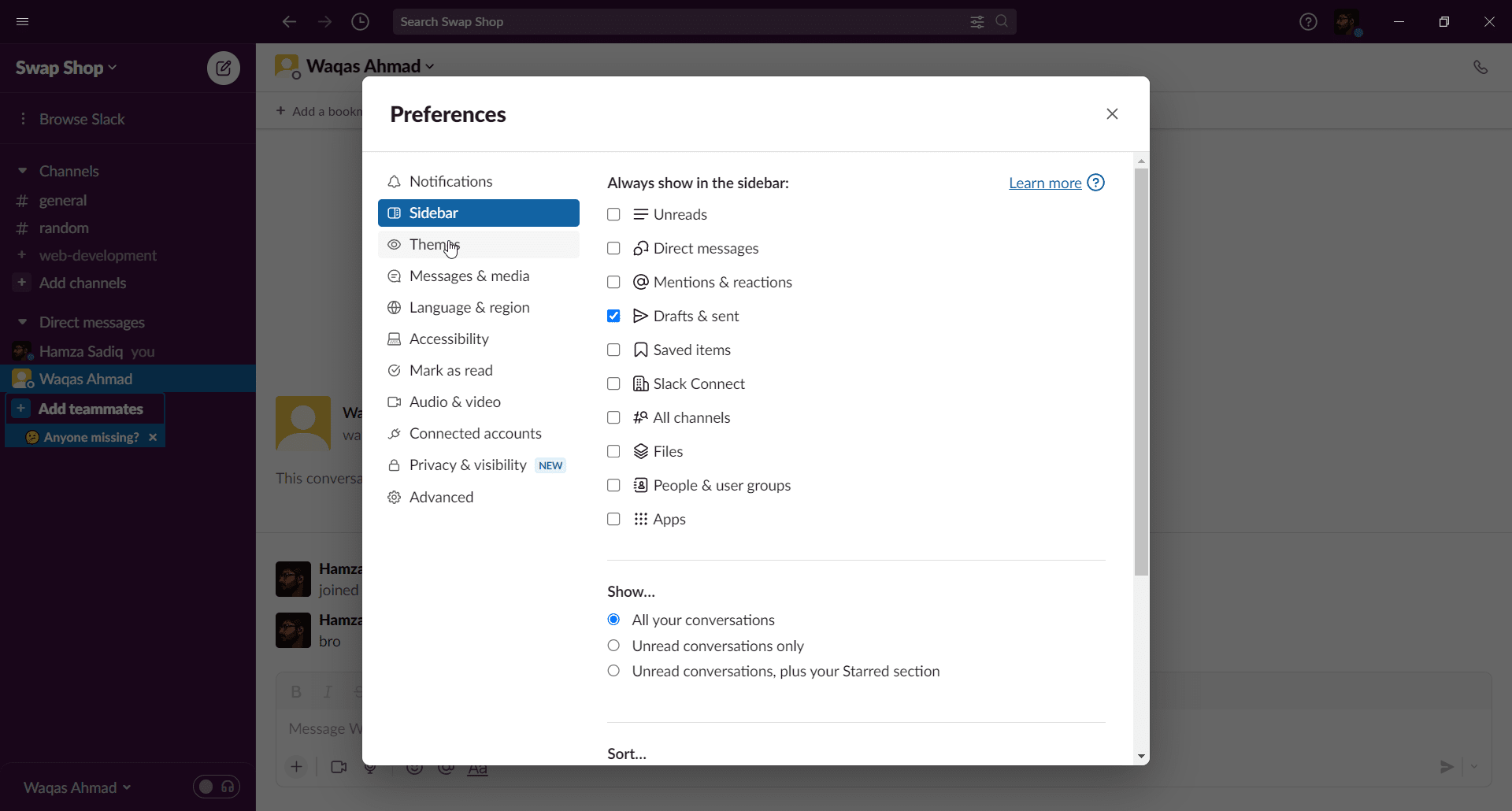Open the Waqas Ahmad menu at the bottom of the sidebar
This screenshot has height=811, width=1512.
tap(77, 787)
